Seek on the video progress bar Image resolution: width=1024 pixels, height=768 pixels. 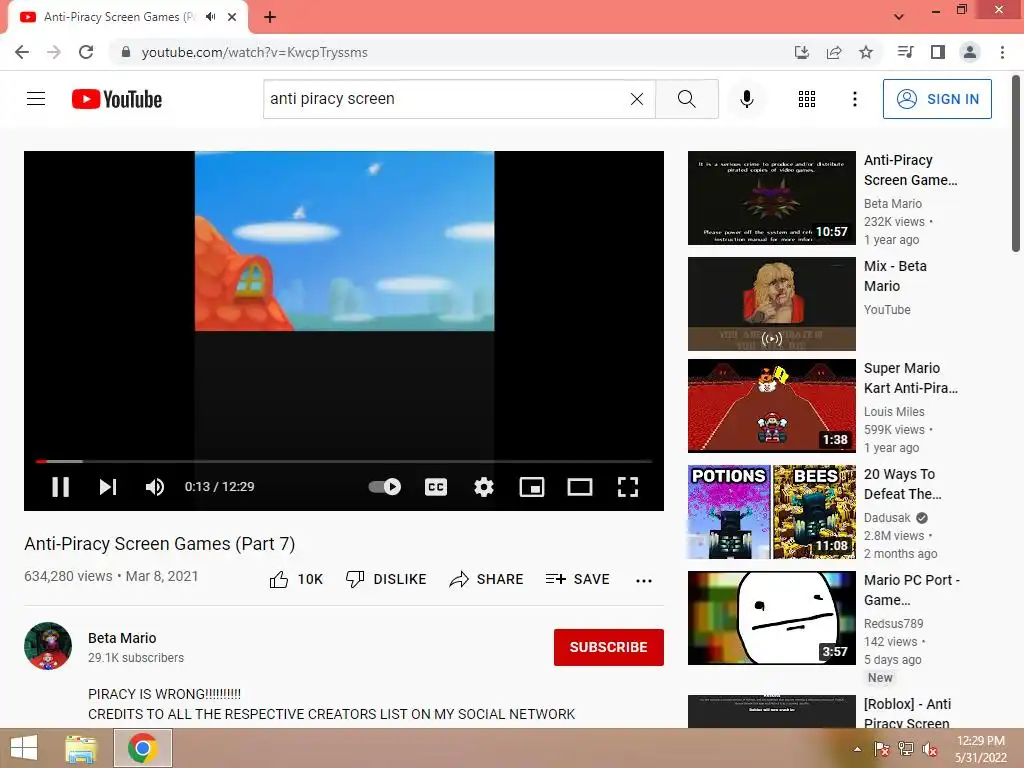(344, 461)
